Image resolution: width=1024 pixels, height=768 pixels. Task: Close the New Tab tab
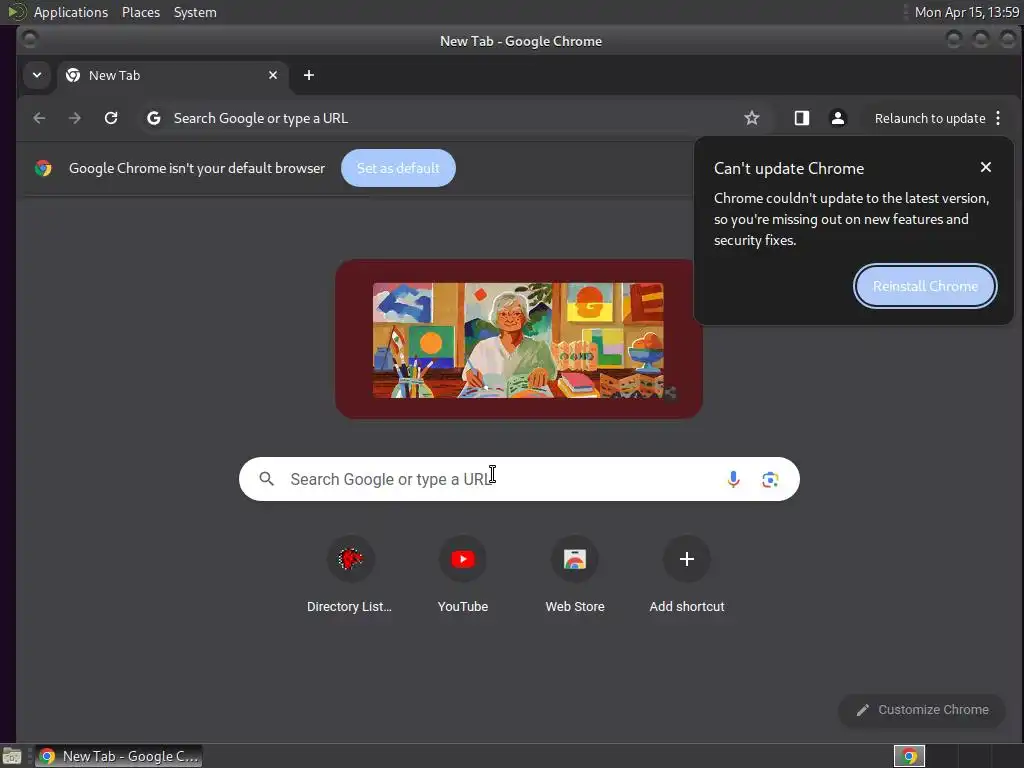click(273, 75)
